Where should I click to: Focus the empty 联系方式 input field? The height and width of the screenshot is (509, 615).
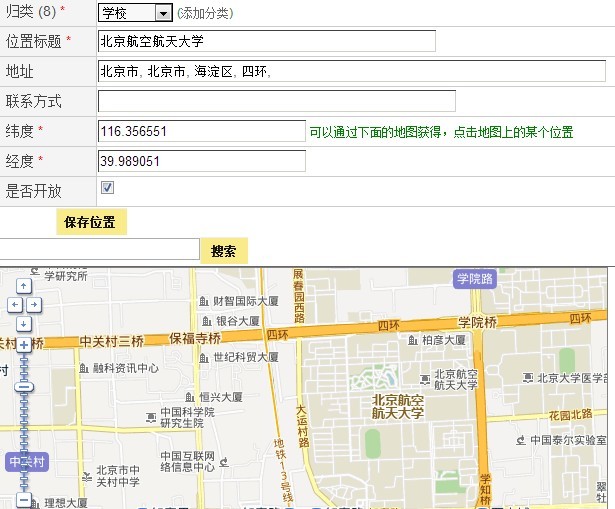(x=277, y=101)
